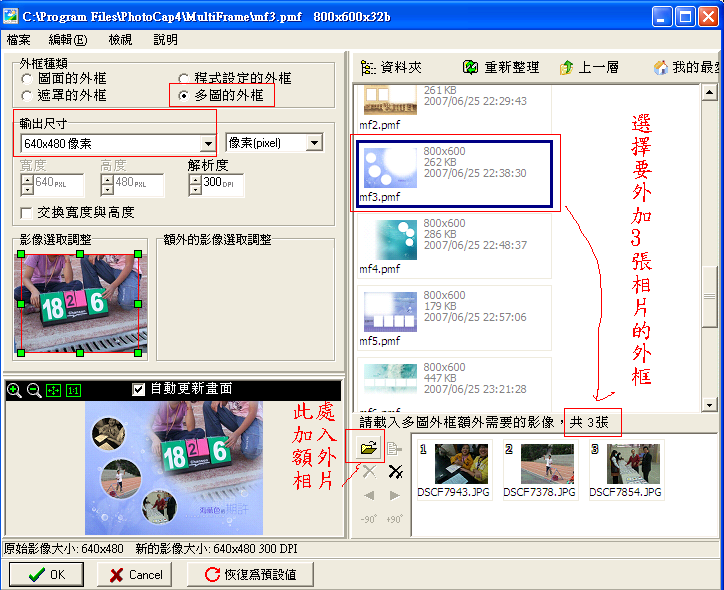Click the 1:1 actual size icon

click(73, 389)
